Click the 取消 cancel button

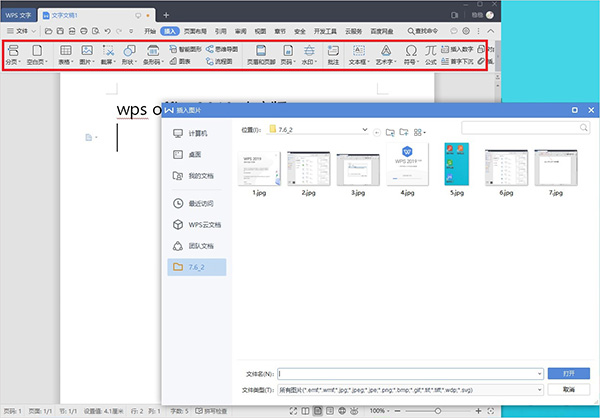tap(569, 390)
